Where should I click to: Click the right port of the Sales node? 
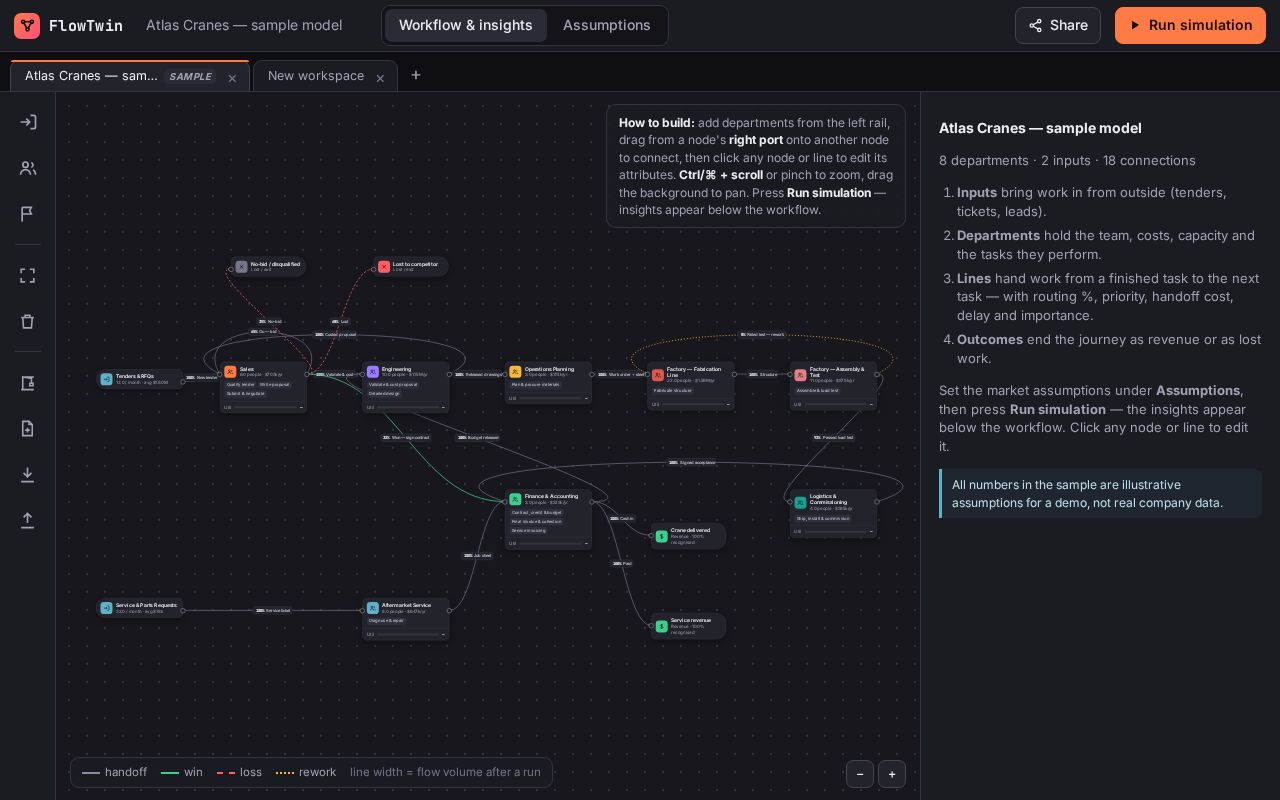[x=307, y=375]
